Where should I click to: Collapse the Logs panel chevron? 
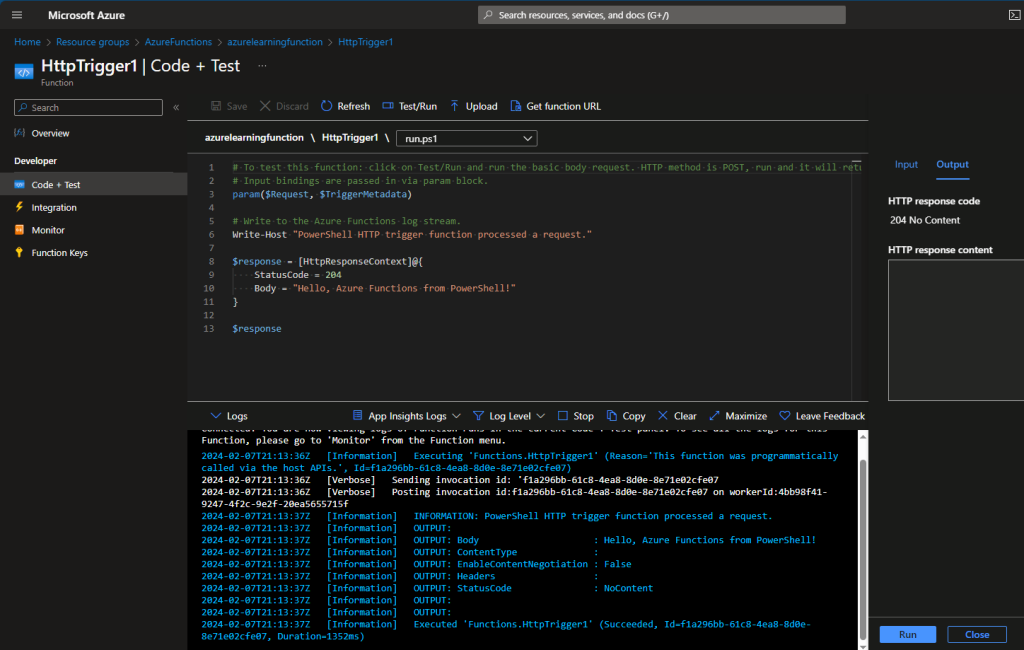[x=216, y=415]
